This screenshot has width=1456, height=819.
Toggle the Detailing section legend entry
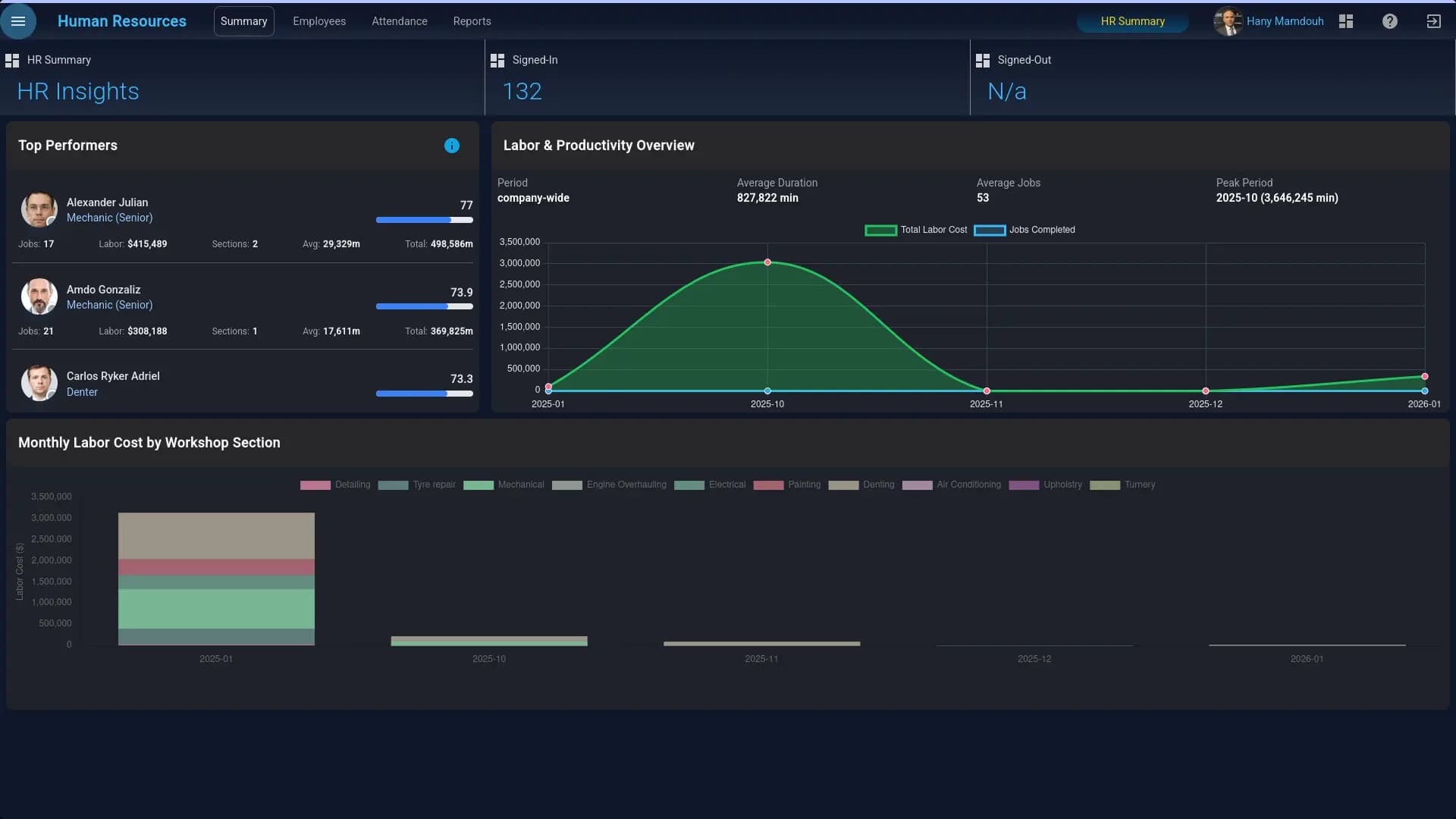(x=334, y=485)
